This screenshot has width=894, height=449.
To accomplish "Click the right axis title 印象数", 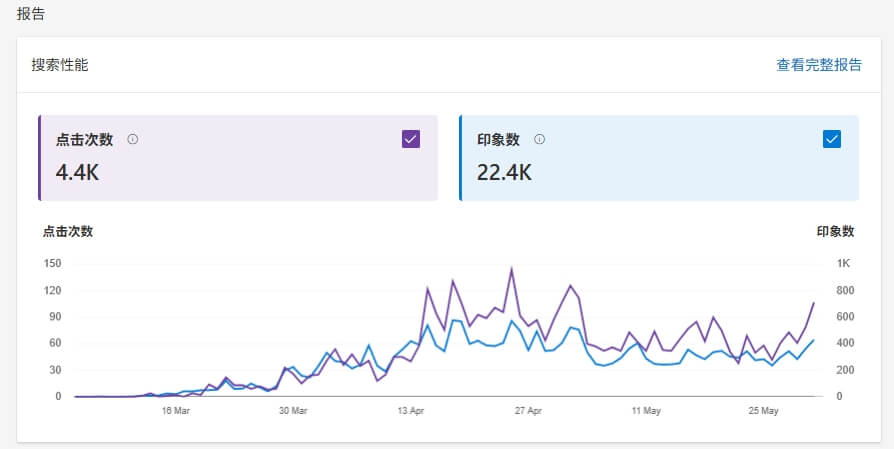I will click(x=835, y=231).
